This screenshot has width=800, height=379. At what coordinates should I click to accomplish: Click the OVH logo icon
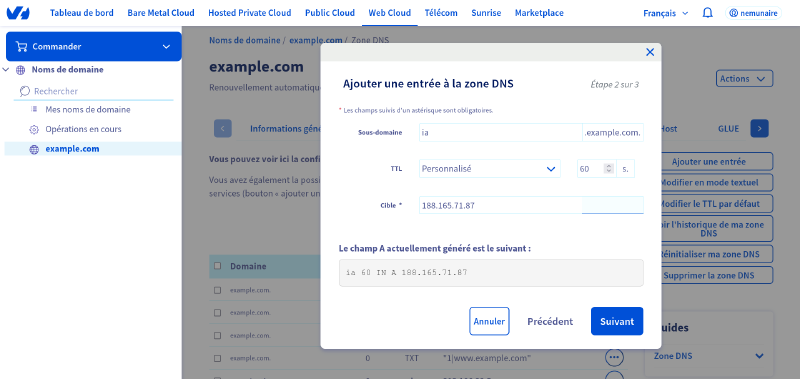(x=17, y=13)
